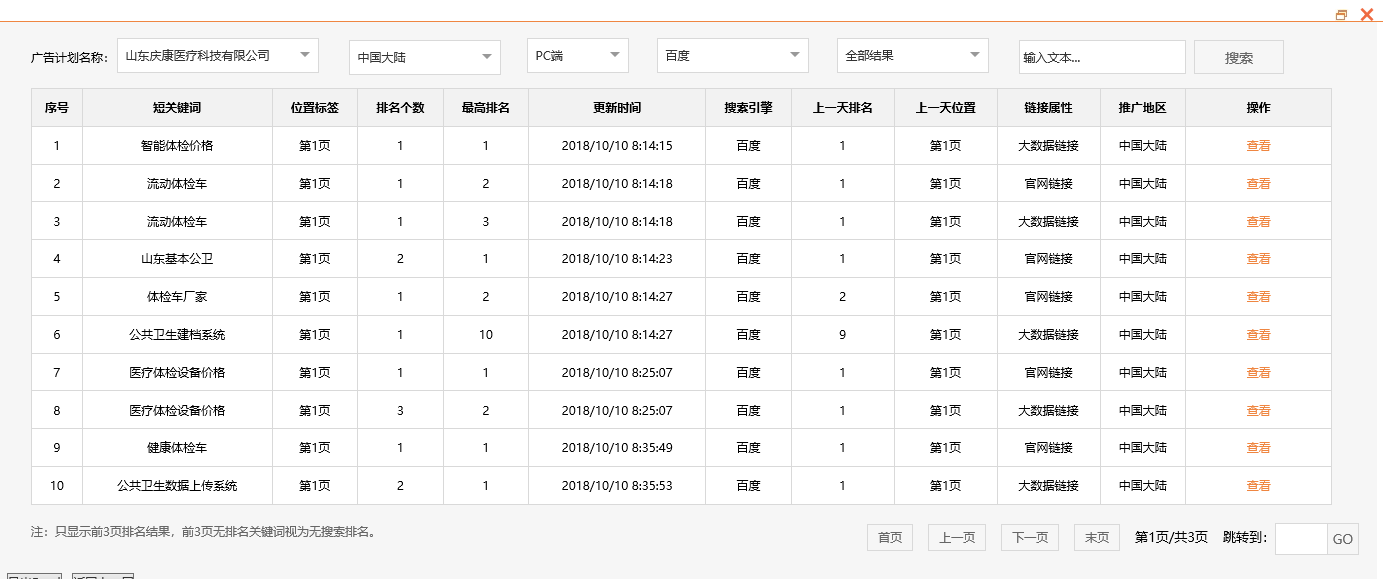
Task: Open the 全部结果 results filter dropdown
Action: 912,57
